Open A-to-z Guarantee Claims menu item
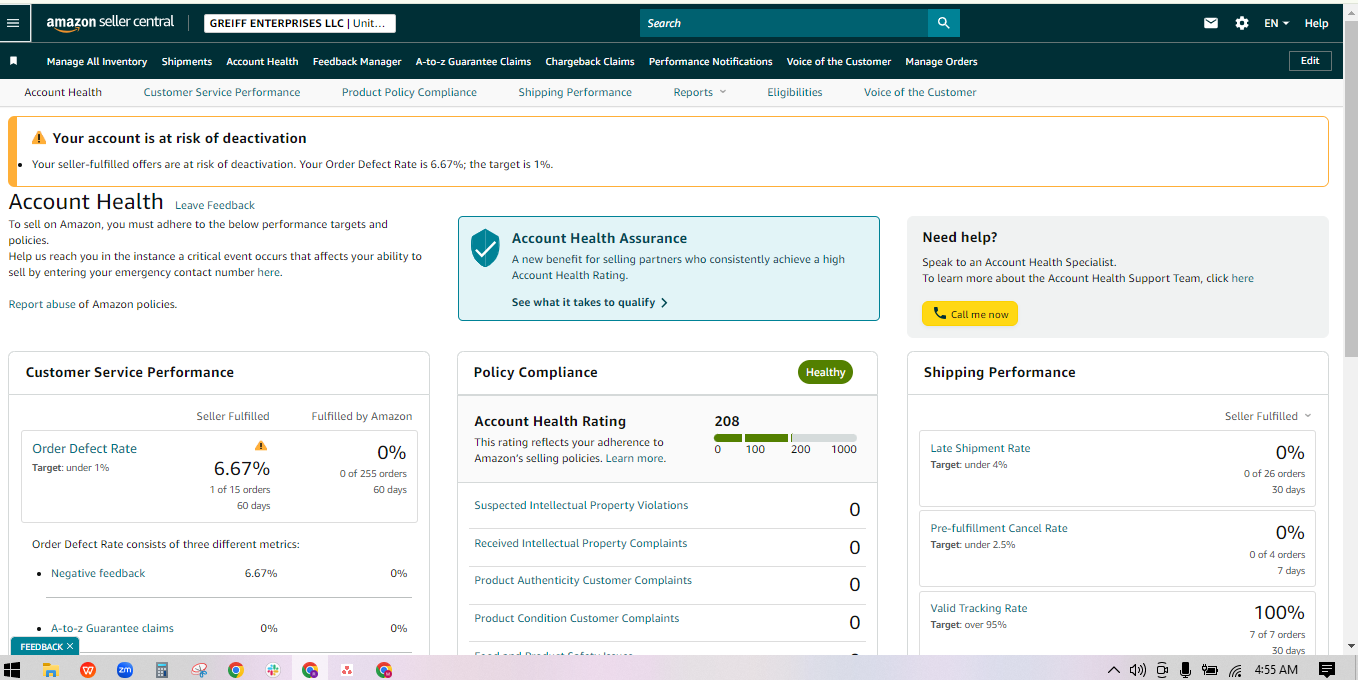The image size is (1358, 680). coord(473,61)
